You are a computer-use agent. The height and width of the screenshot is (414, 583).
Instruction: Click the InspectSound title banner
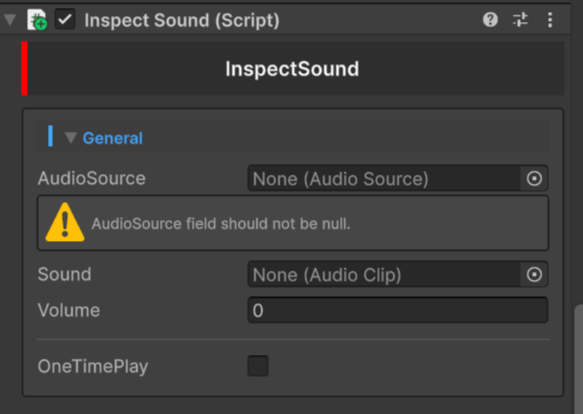[x=293, y=68]
